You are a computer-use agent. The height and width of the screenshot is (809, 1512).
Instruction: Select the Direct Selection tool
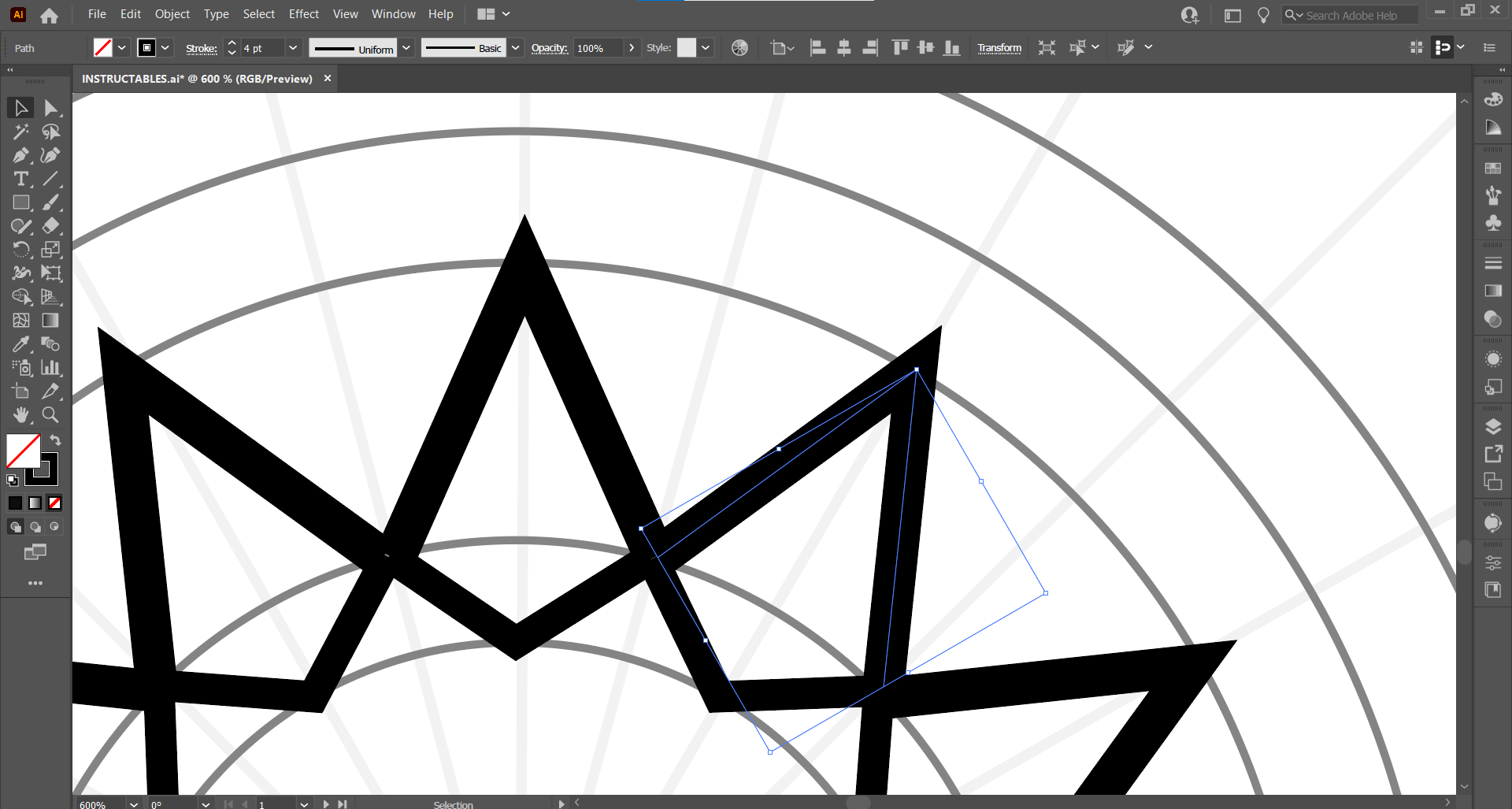coord(51,108)
